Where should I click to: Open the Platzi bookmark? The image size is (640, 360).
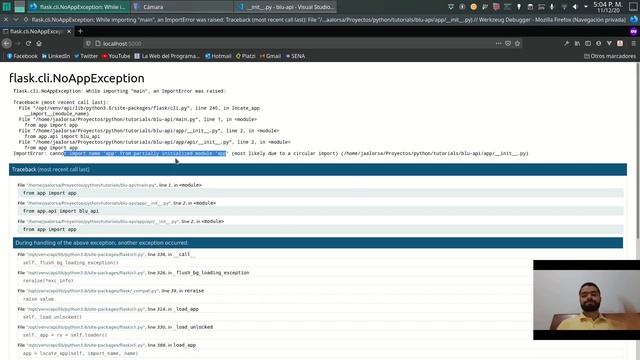[246, 56]
